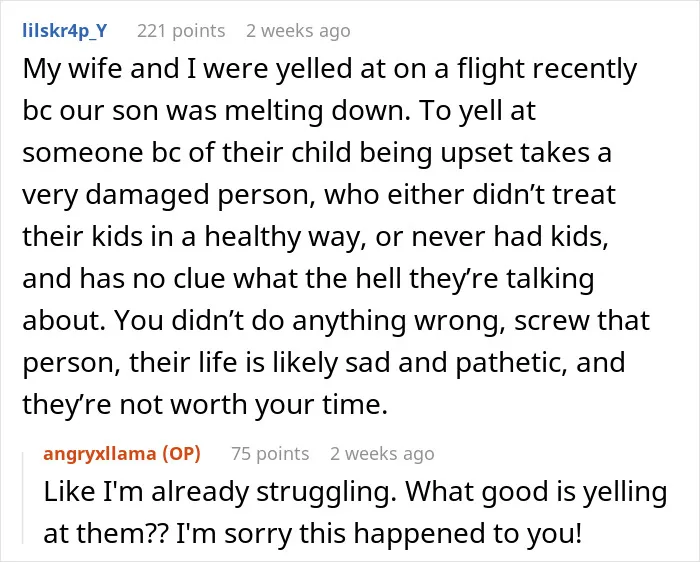Click the line beginning 'My wife and I'

tap(329, 70)
